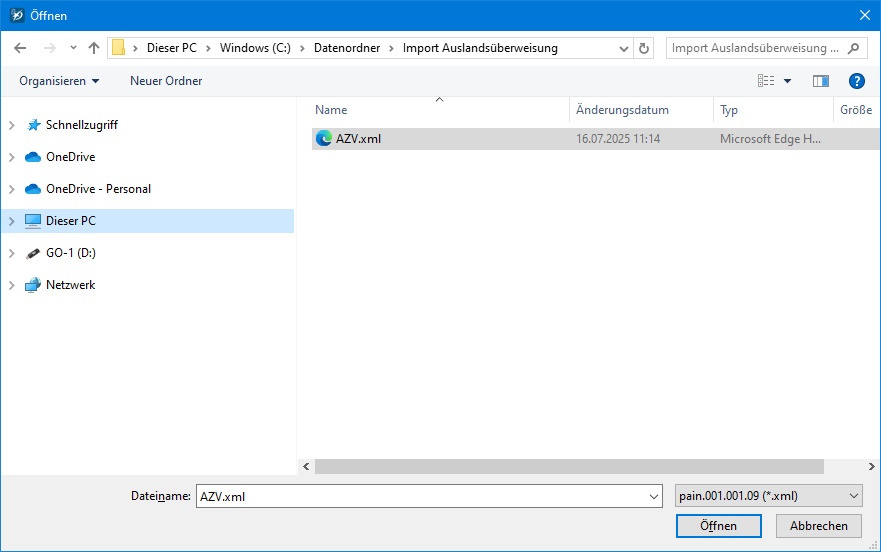The height and width of the screenshot is (552, 881).
Task: Select 'Windows (C:)' breadcrumb segment
Action: coord(255,48)
